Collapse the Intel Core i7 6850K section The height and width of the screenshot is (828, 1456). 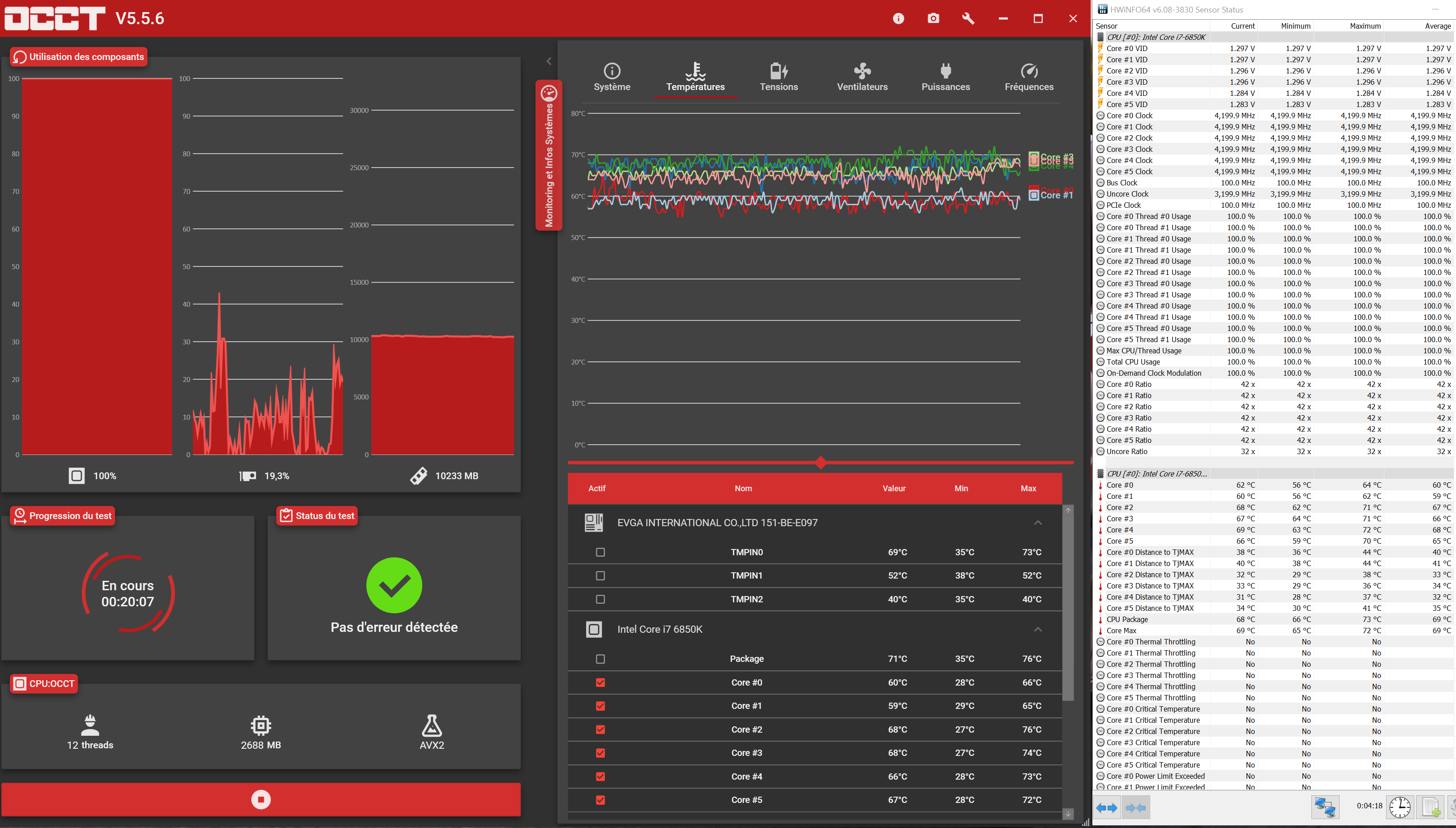coord(1037,630)
